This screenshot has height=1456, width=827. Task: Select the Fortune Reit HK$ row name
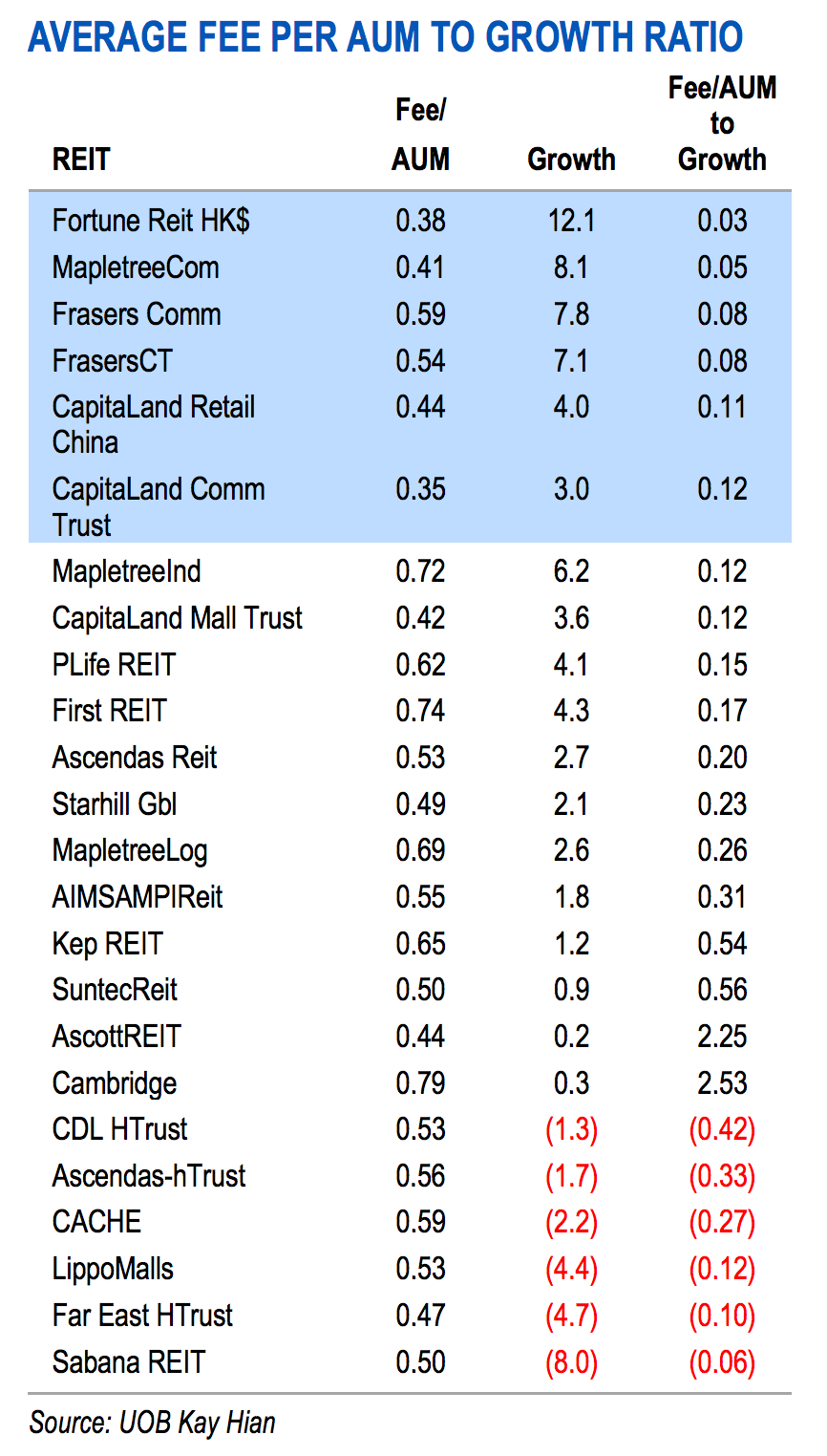point(151,221)
